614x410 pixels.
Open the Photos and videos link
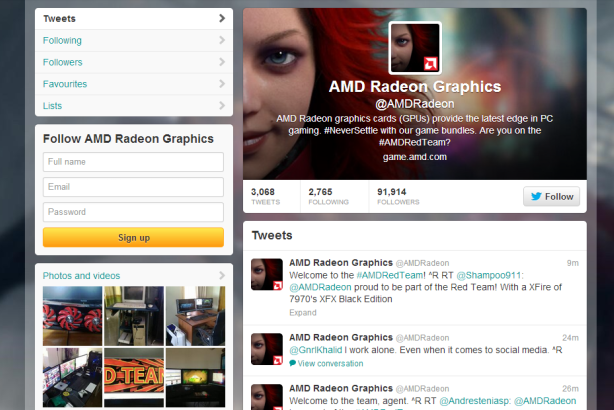click(x=81, y=276)
